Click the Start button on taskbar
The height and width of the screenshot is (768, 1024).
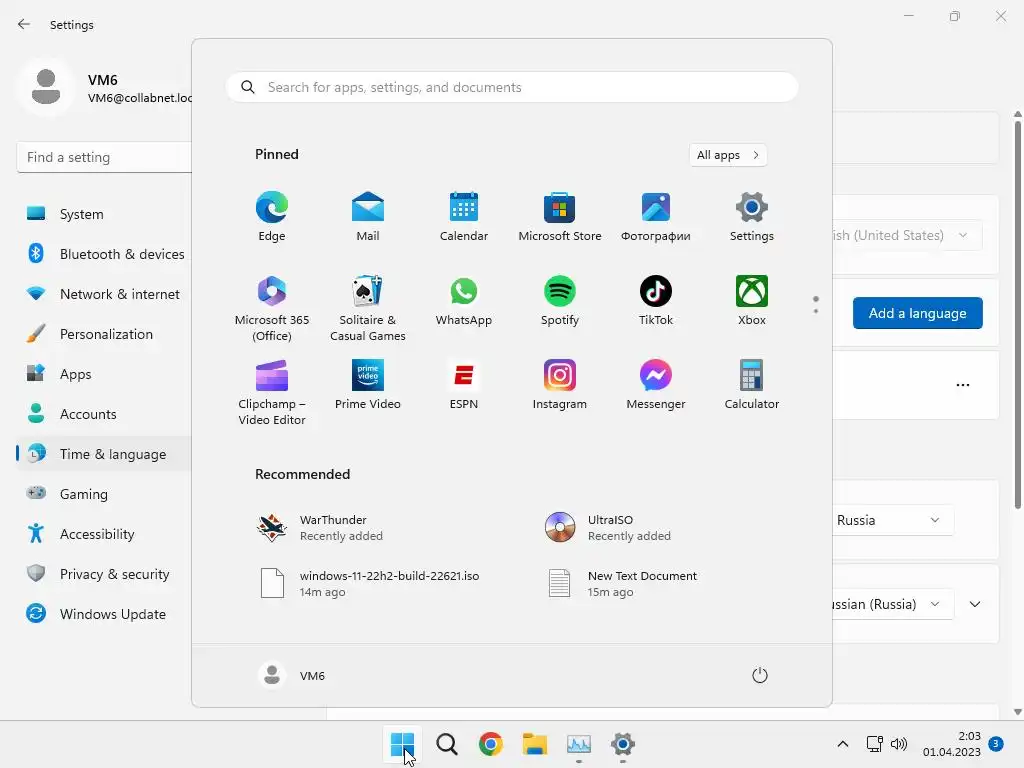pyautogui.click(x=402, y=744)
